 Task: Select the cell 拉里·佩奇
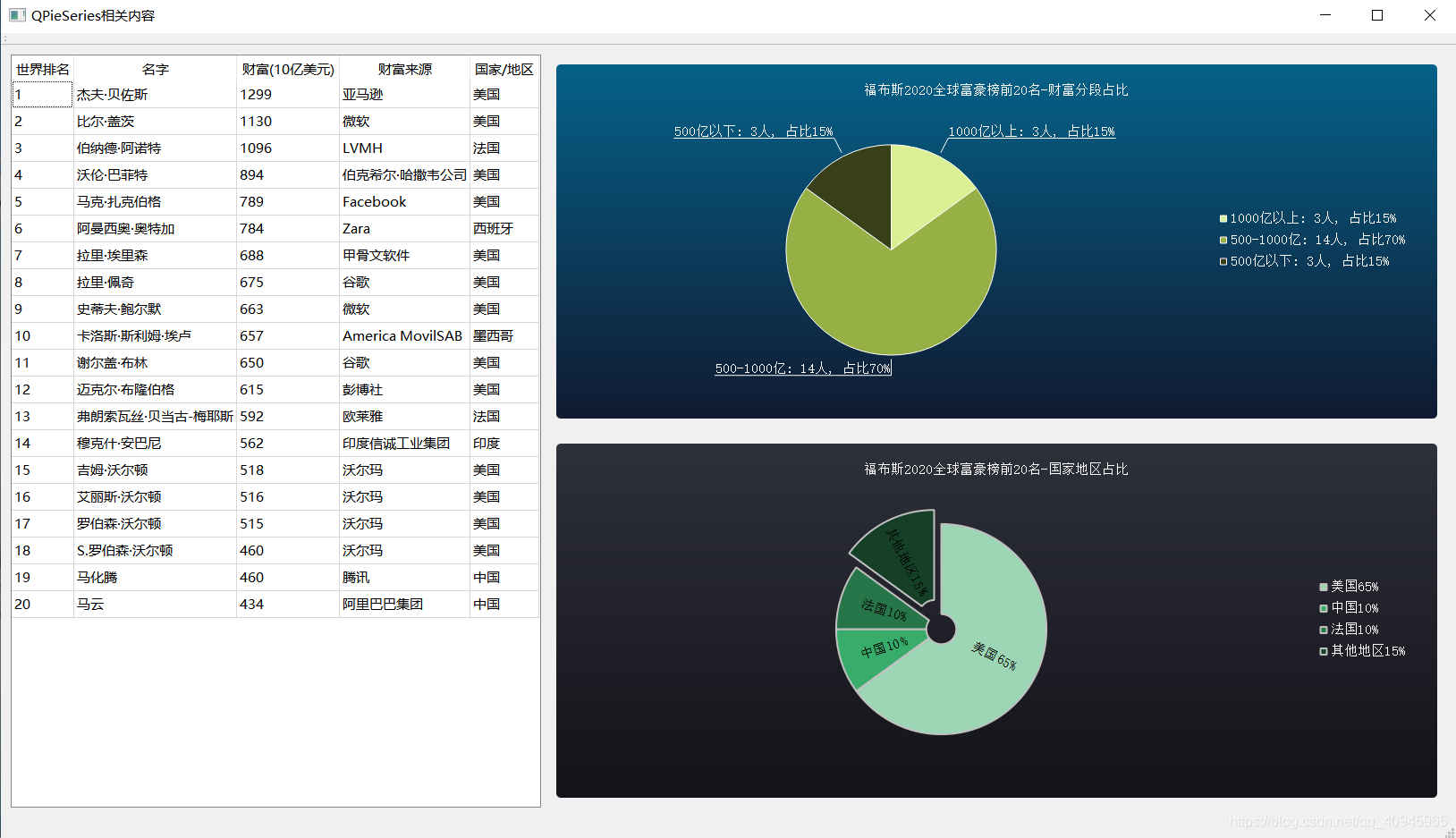(155, 283)
